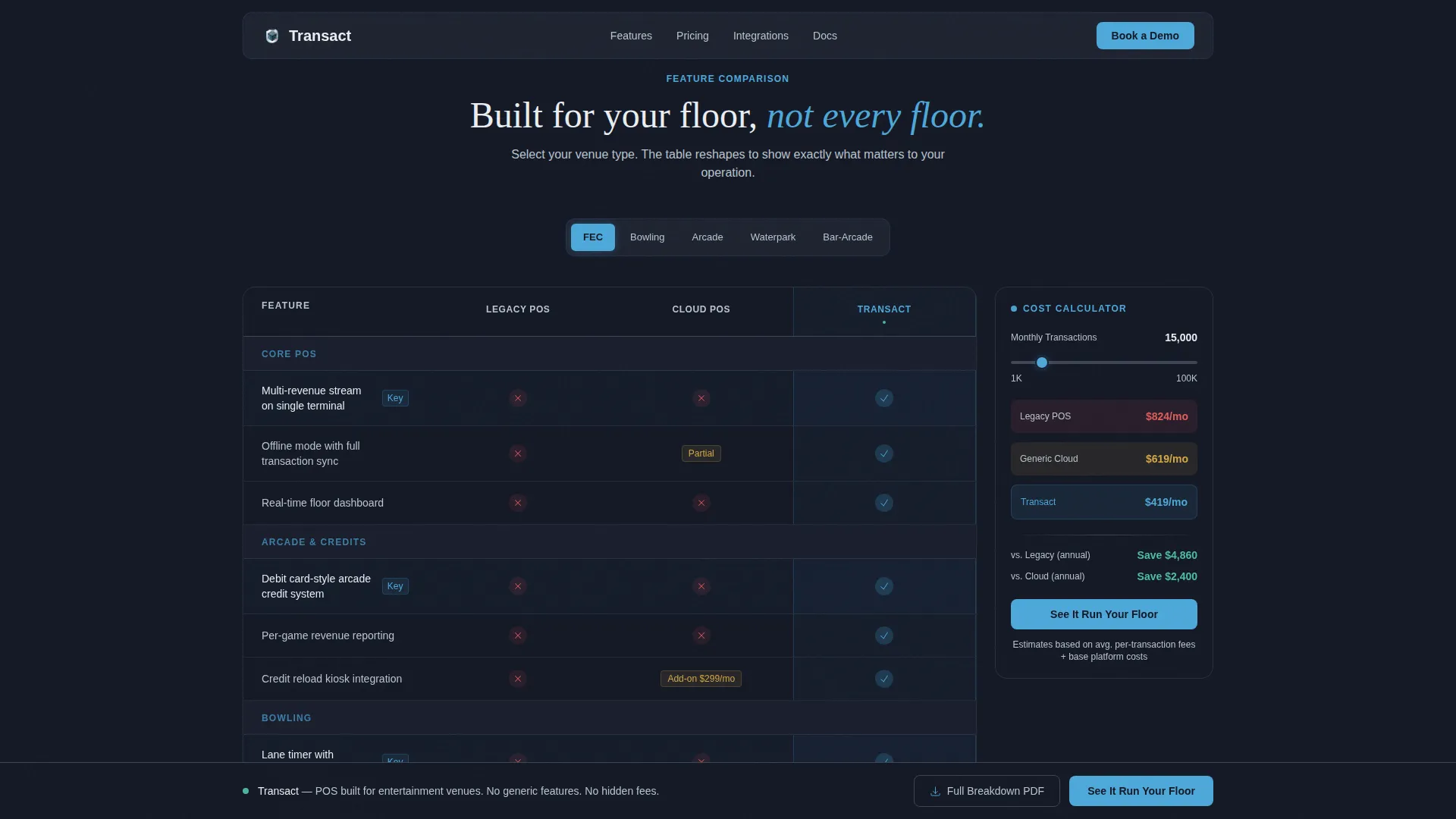Click the Save $4,860 annual savings value
The image size is (1456, 819).
1167,555
